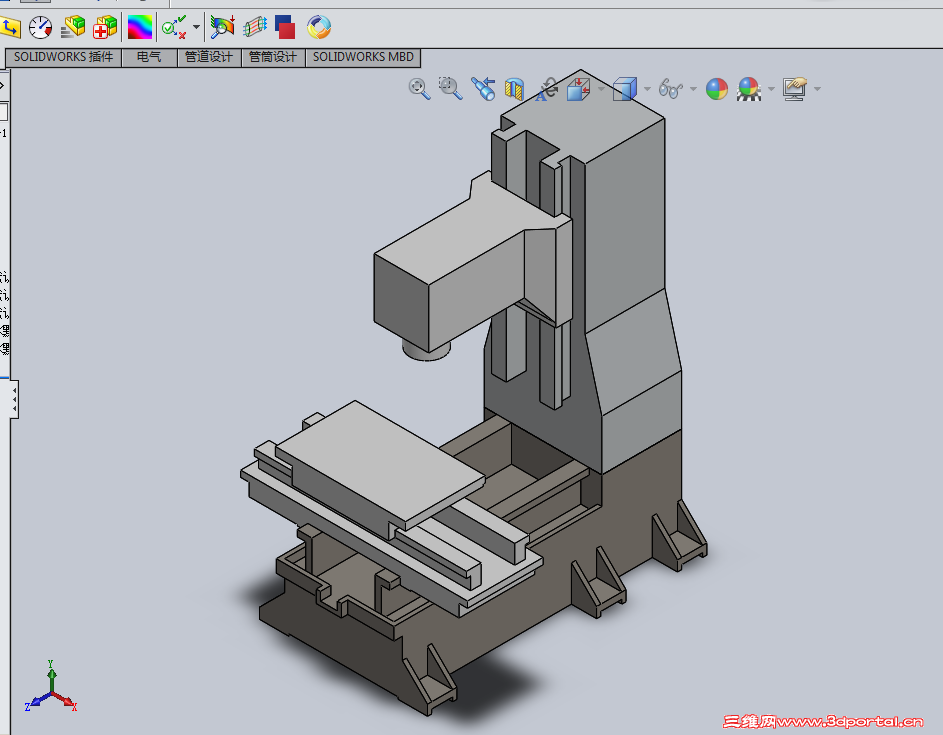Click the blue and red squares compare icon
The image size is (943, 735).
point(285,27)
